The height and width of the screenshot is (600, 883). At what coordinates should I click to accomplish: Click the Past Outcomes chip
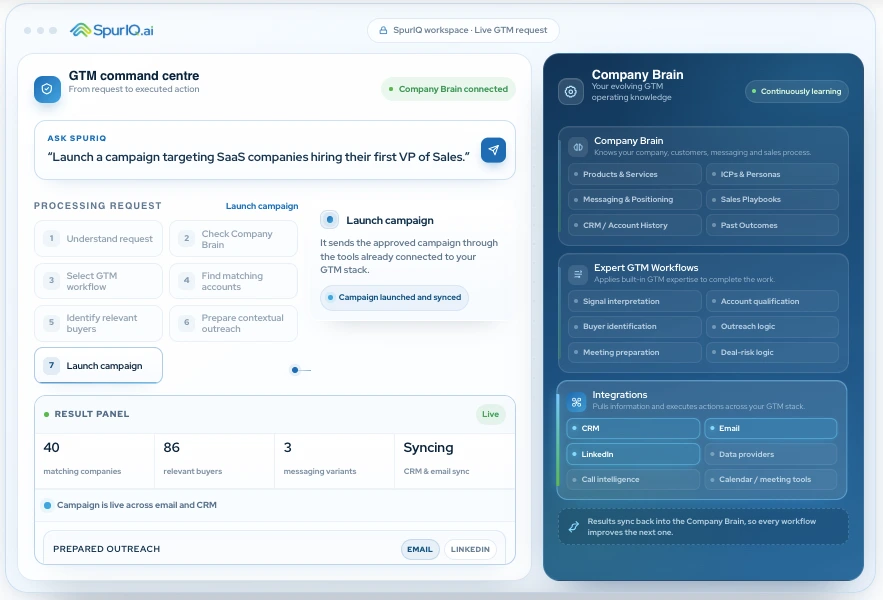tap(772, 225)
